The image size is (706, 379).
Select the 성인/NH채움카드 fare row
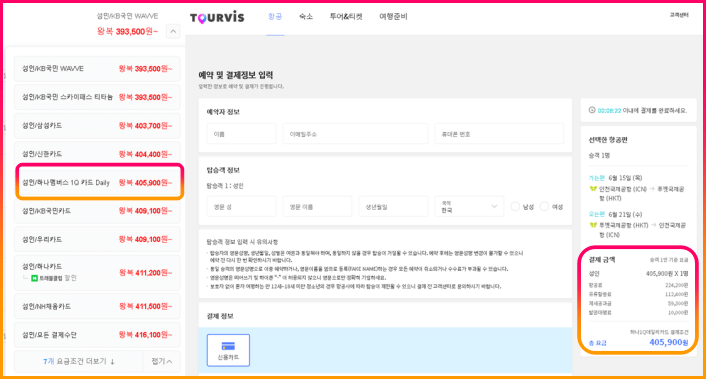pos(97,306)
